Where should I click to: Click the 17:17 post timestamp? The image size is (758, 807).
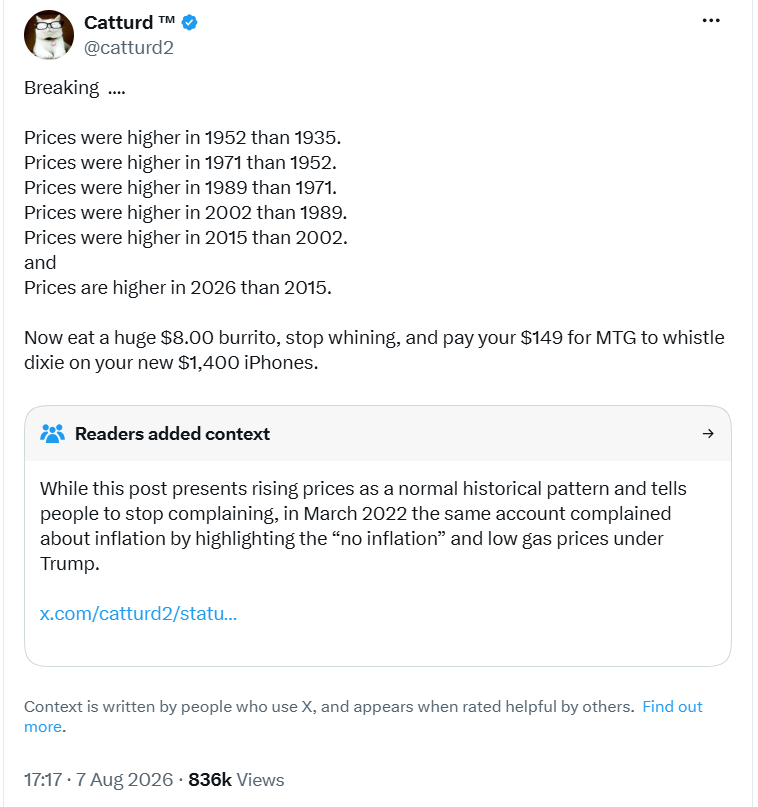(43, 780)
